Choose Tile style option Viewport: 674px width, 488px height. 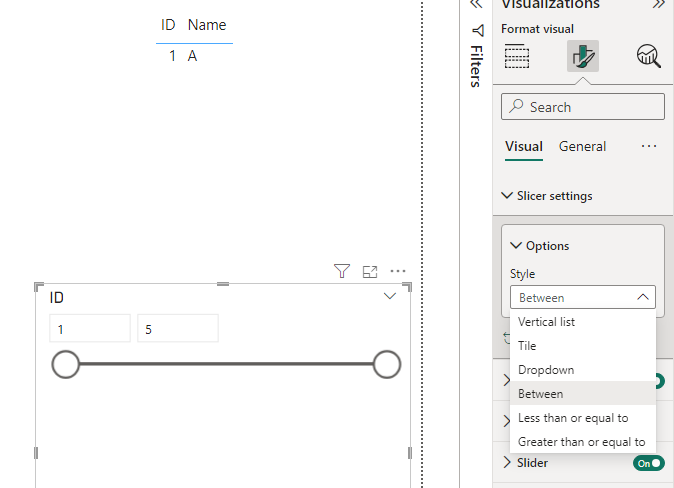coord(582,346)
